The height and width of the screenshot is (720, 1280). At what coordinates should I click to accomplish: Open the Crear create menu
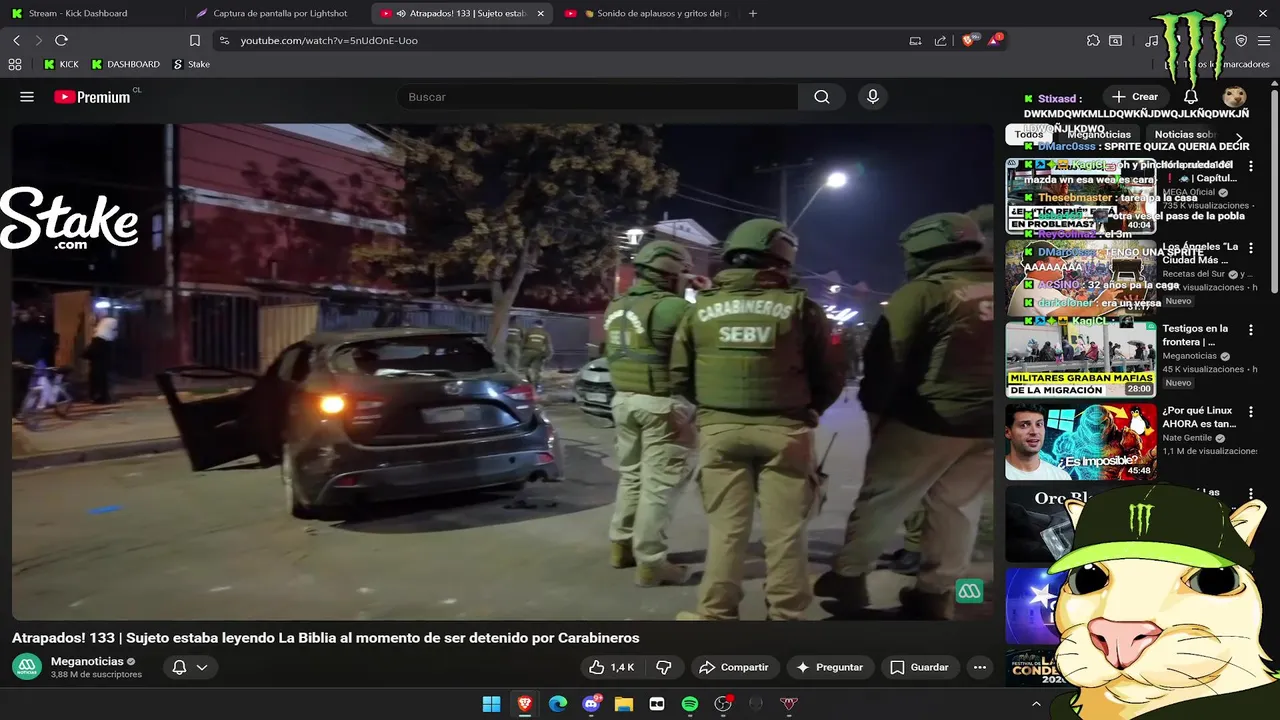tap(1135, 97)
